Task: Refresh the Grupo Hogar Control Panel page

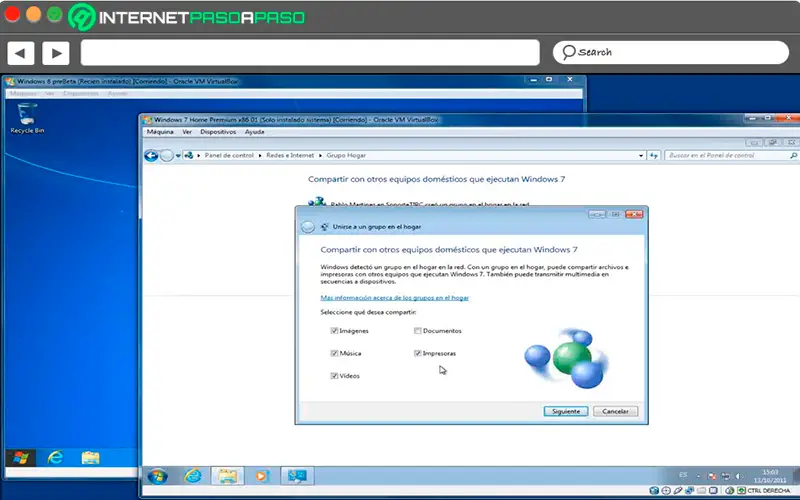Action: [x=654, y=156]
